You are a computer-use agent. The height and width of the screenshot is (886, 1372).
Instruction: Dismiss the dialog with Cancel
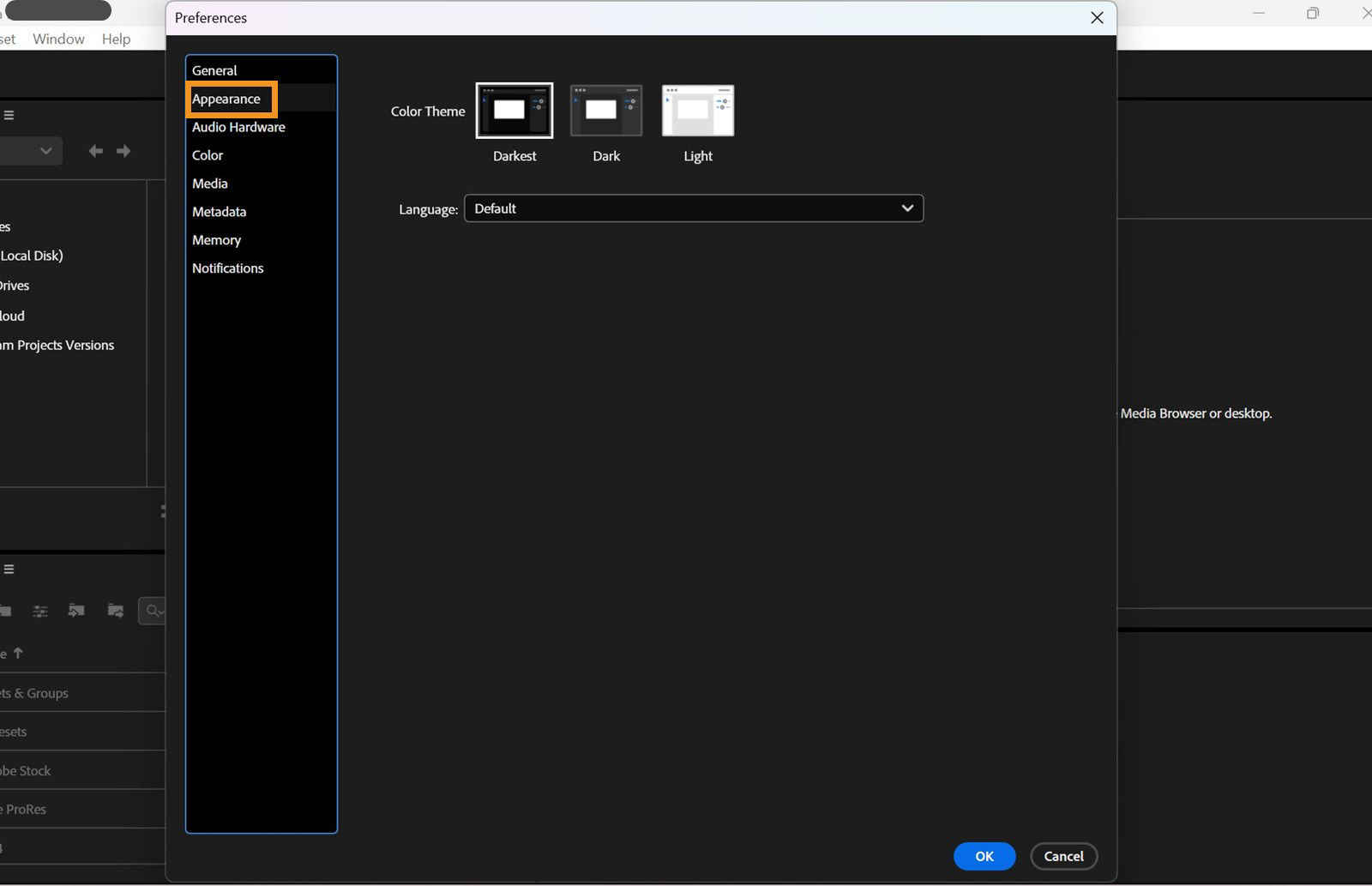coord(1063,856)
